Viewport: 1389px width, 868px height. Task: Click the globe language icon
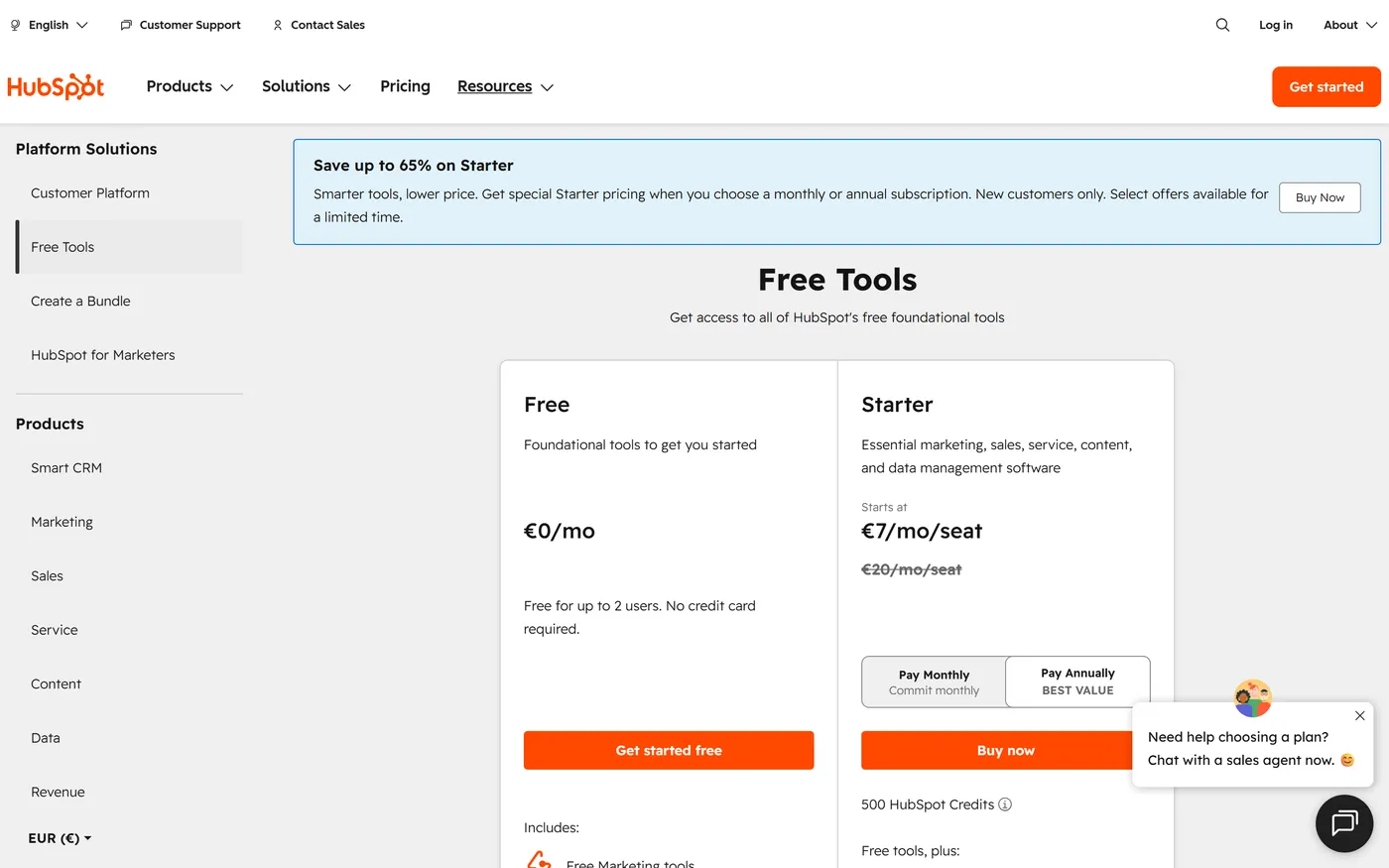pyautogui.click(x=15, y=25)
